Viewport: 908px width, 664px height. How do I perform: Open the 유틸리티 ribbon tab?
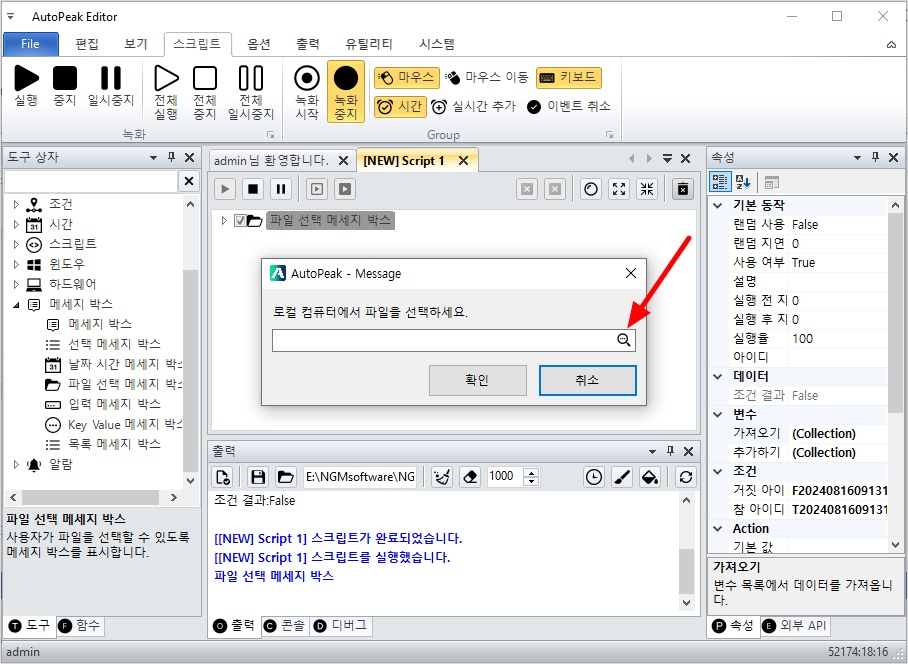click(x=369, y=44)
